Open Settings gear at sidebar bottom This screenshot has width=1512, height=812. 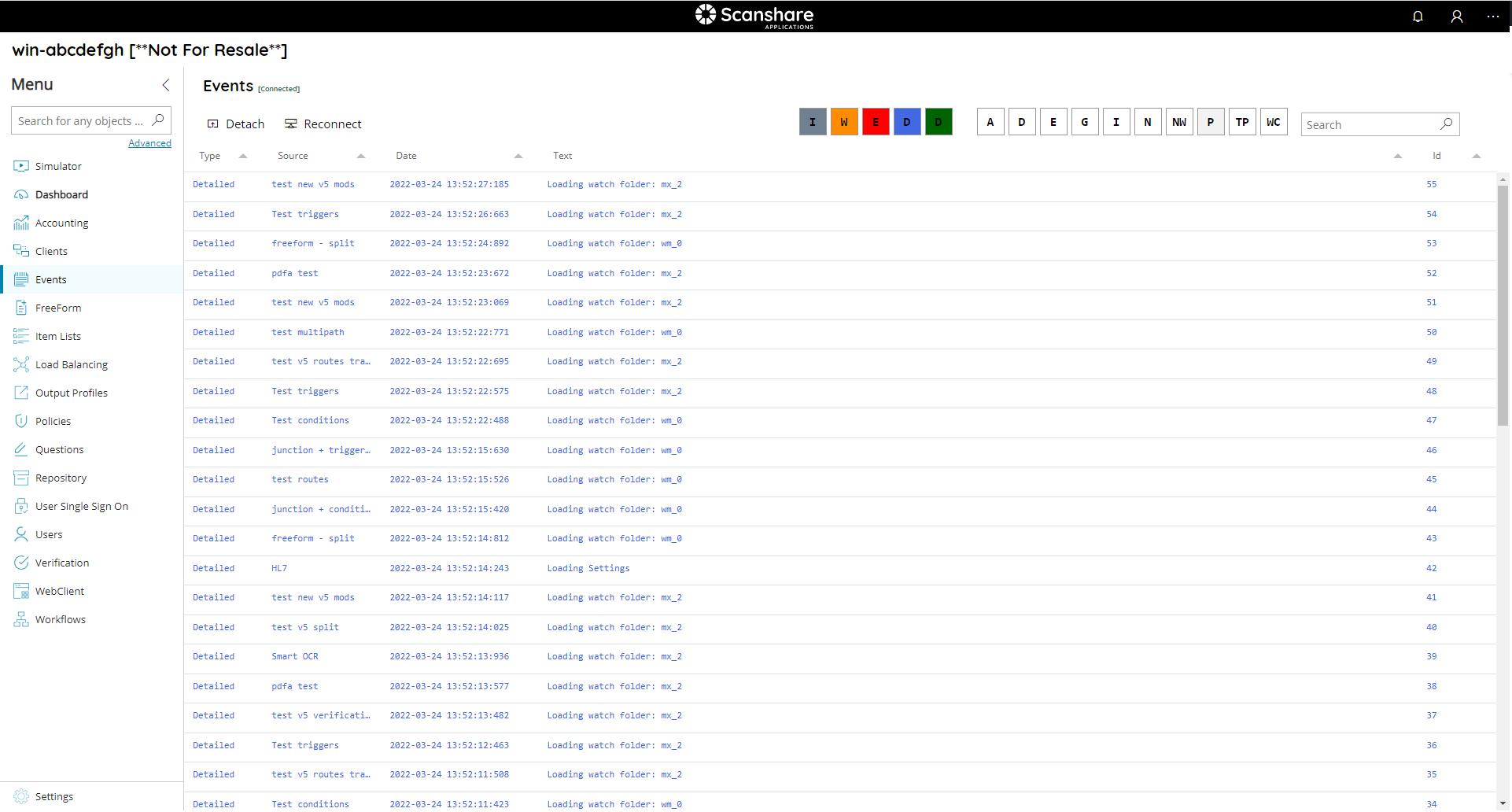coord(21,796)
